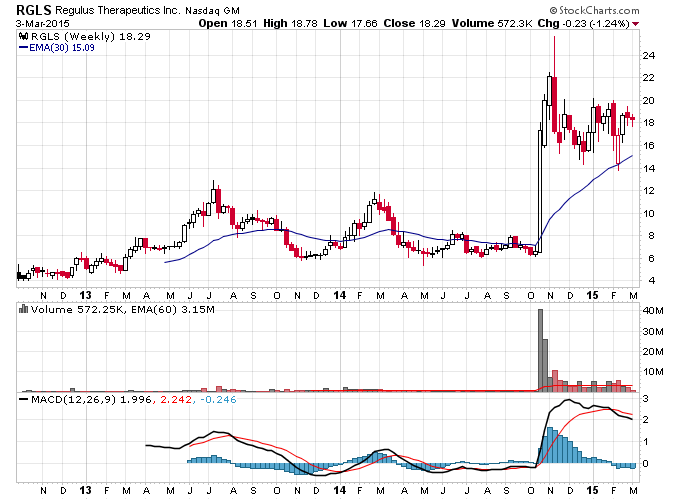Click the 3-Mar-2015 date label

point(42,23)
